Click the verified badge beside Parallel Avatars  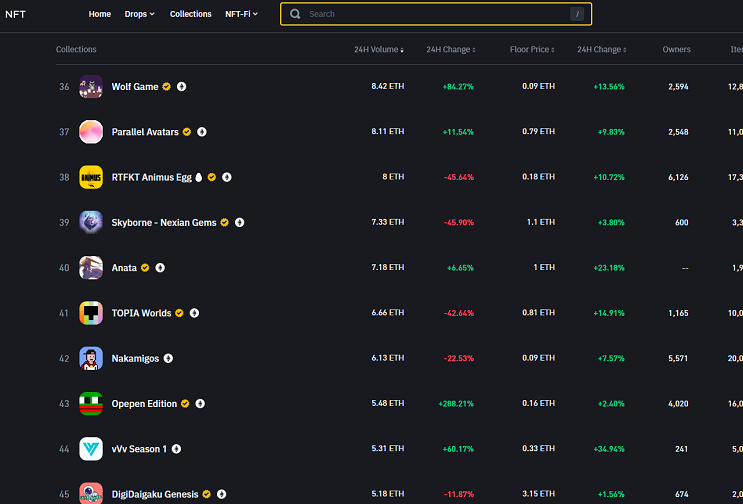click(187, 132)
